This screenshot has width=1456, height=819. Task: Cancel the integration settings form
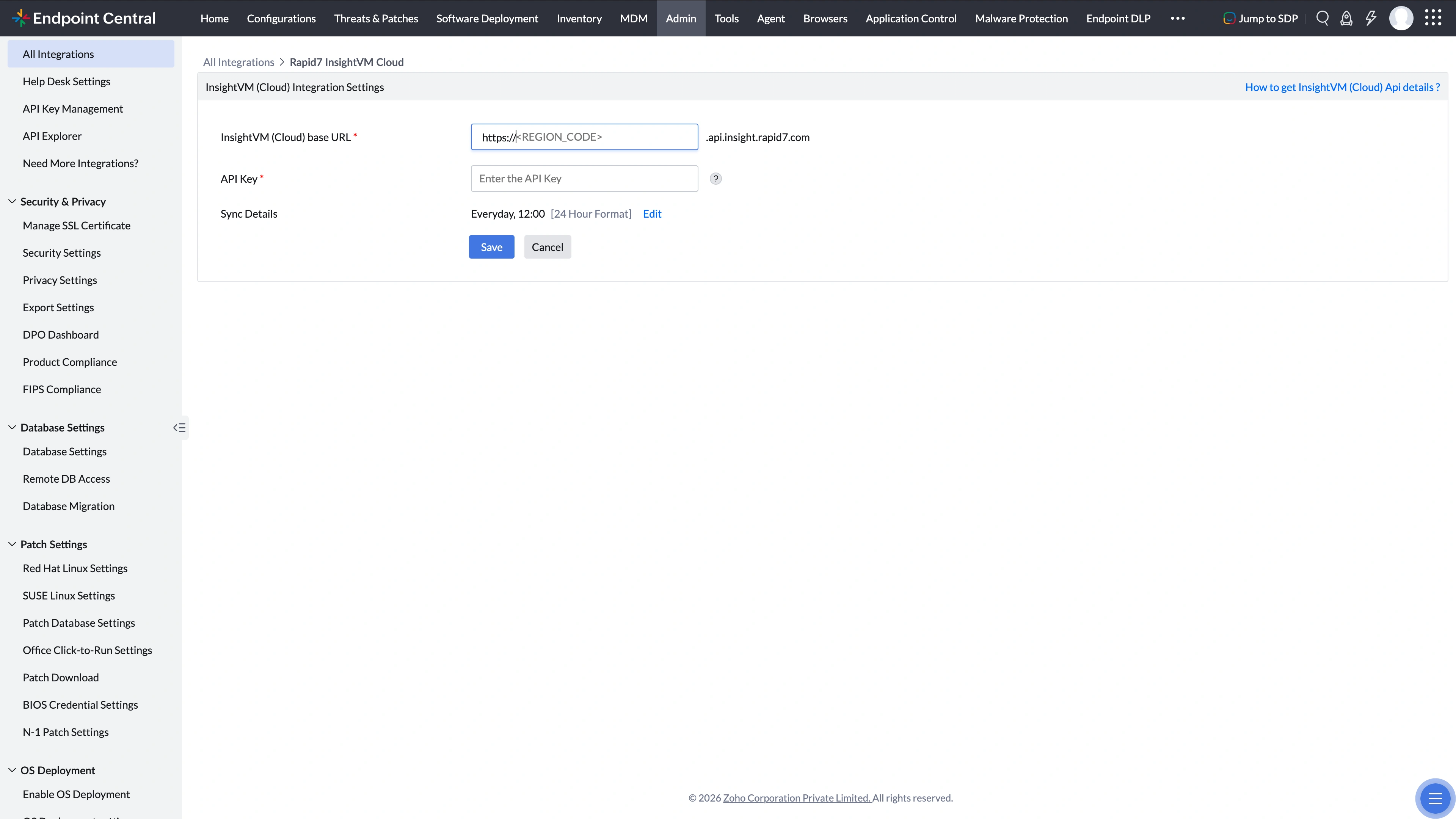point(547,247)
